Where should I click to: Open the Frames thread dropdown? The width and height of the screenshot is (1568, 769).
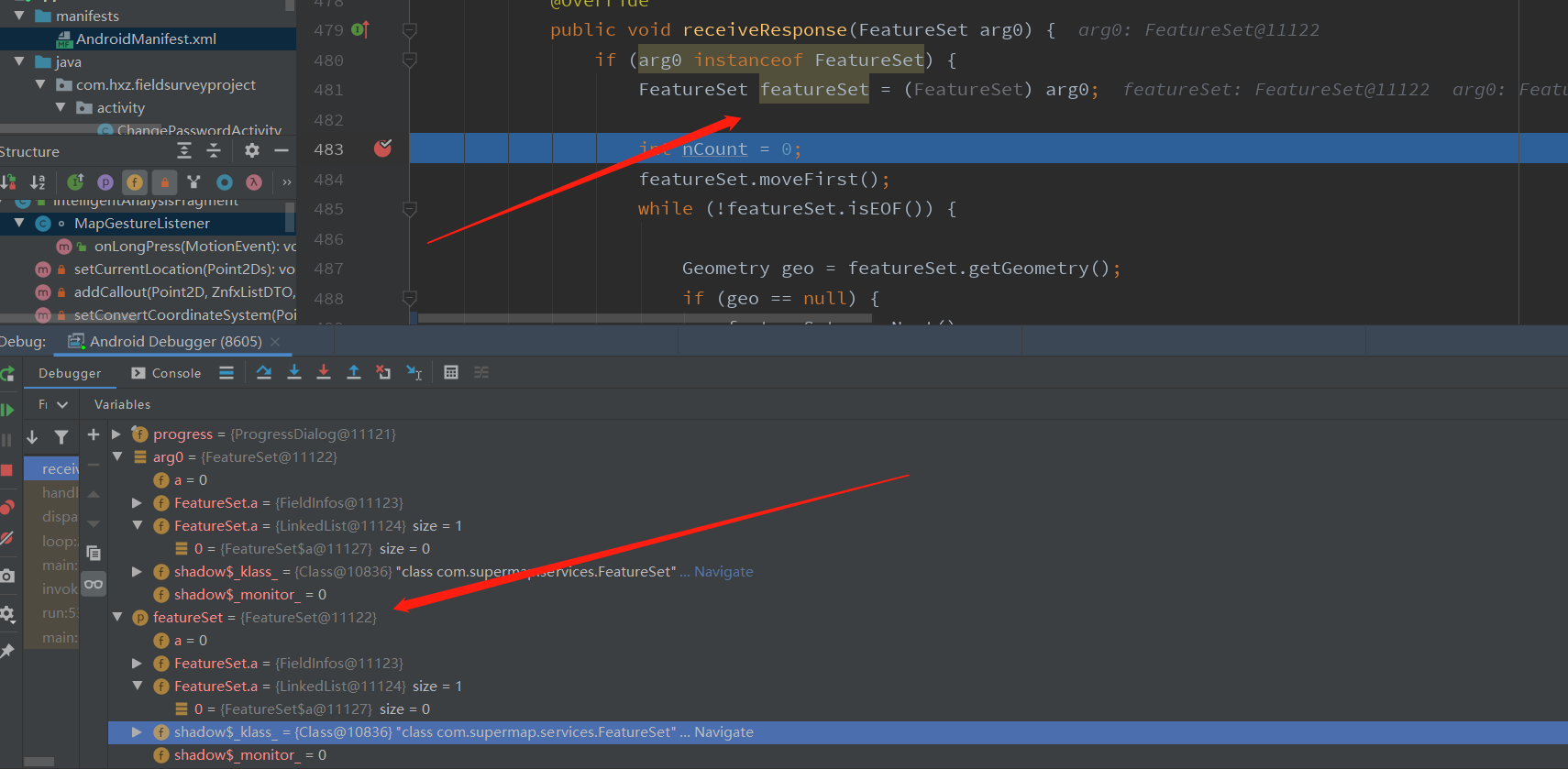pos(53,404)
